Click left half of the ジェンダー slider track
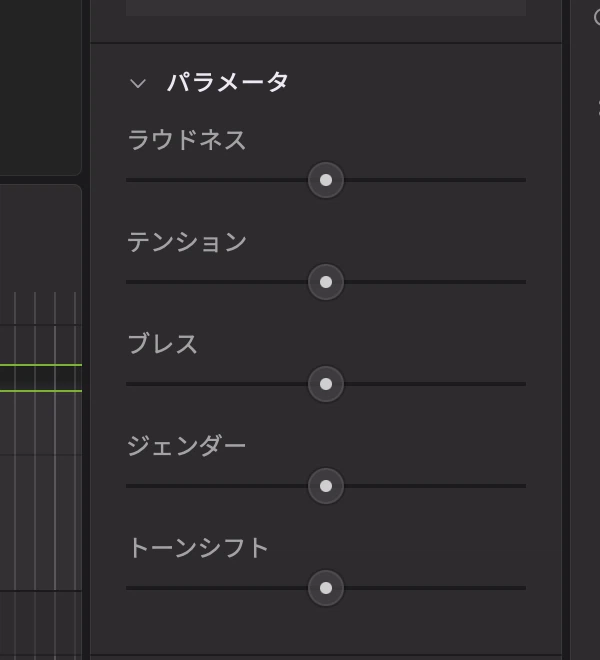 click(x=217, y=486)
